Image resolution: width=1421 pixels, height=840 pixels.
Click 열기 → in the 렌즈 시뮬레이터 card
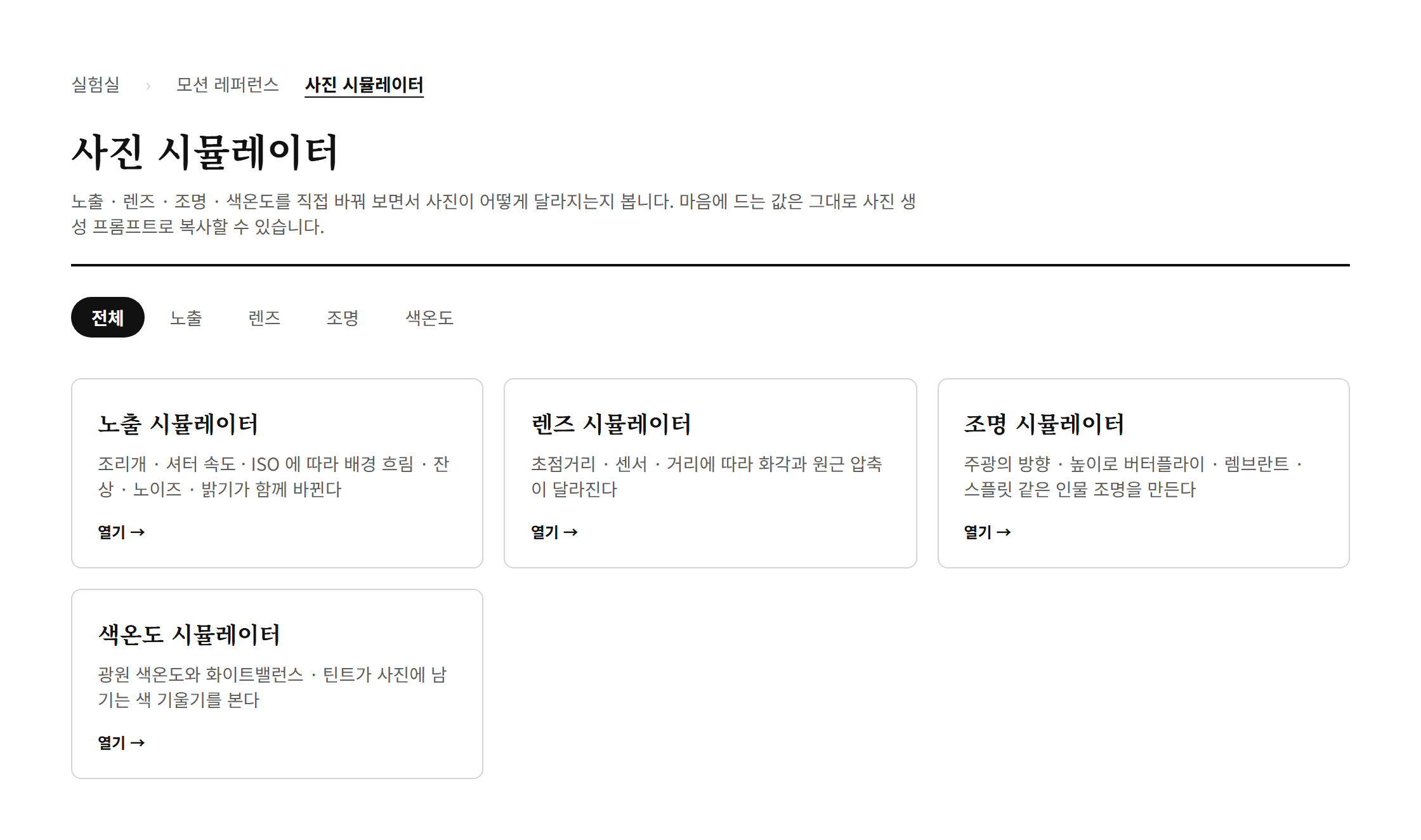pyautogui.click(x=554, y=532)
